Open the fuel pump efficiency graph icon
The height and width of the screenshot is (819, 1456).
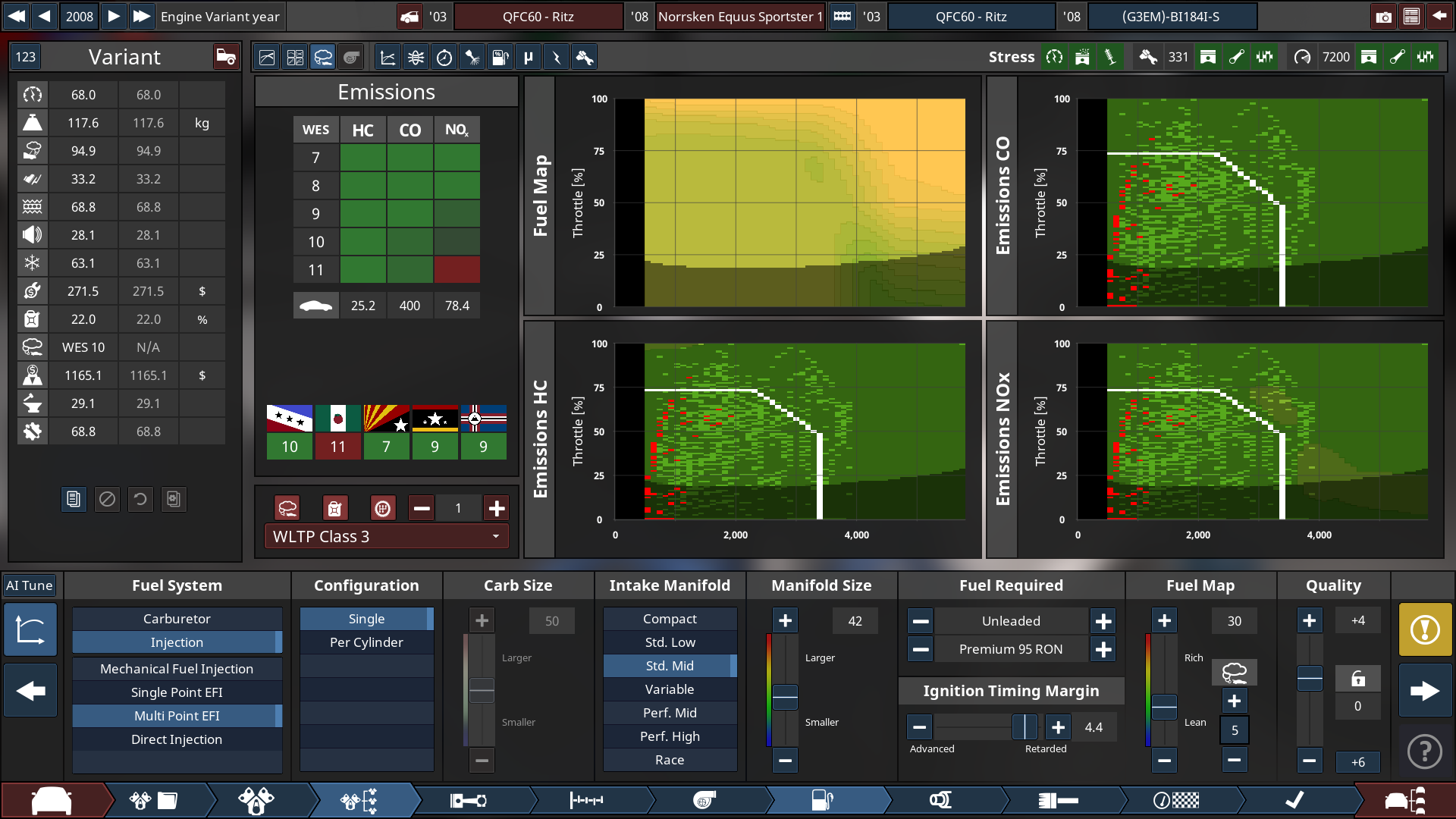pos(500,57)
